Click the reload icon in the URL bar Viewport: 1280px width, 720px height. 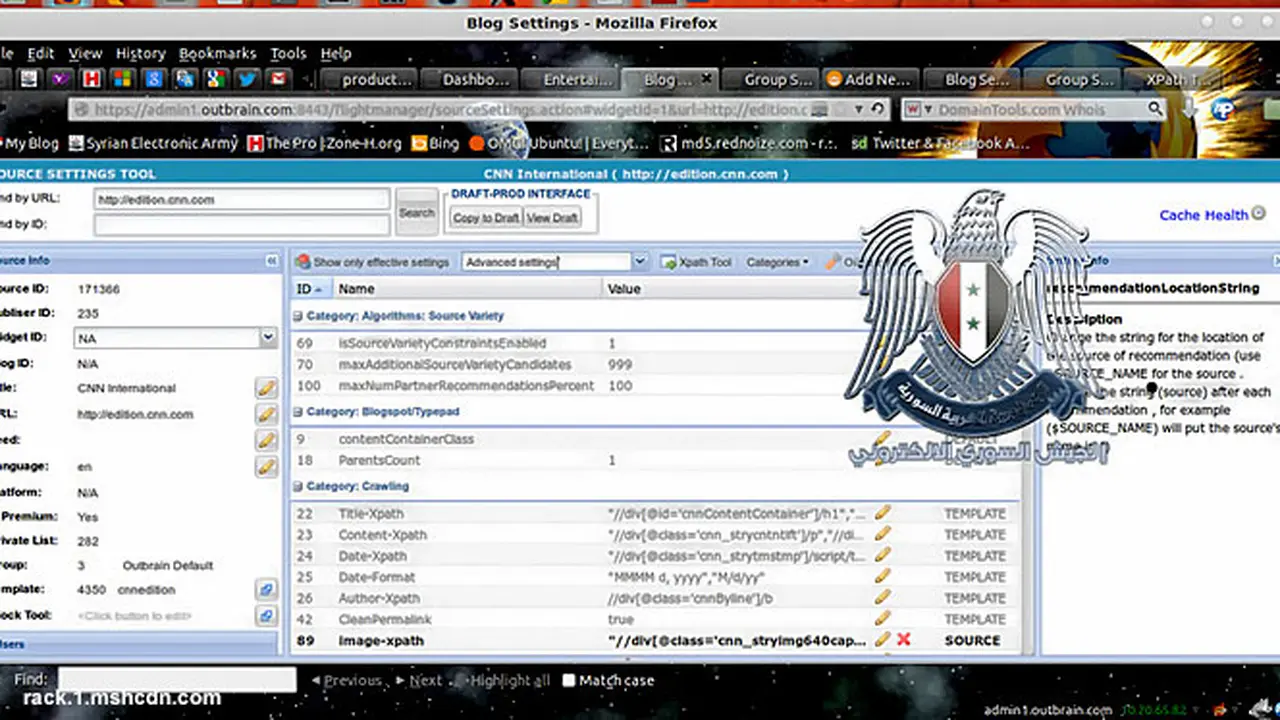(878, 109)
